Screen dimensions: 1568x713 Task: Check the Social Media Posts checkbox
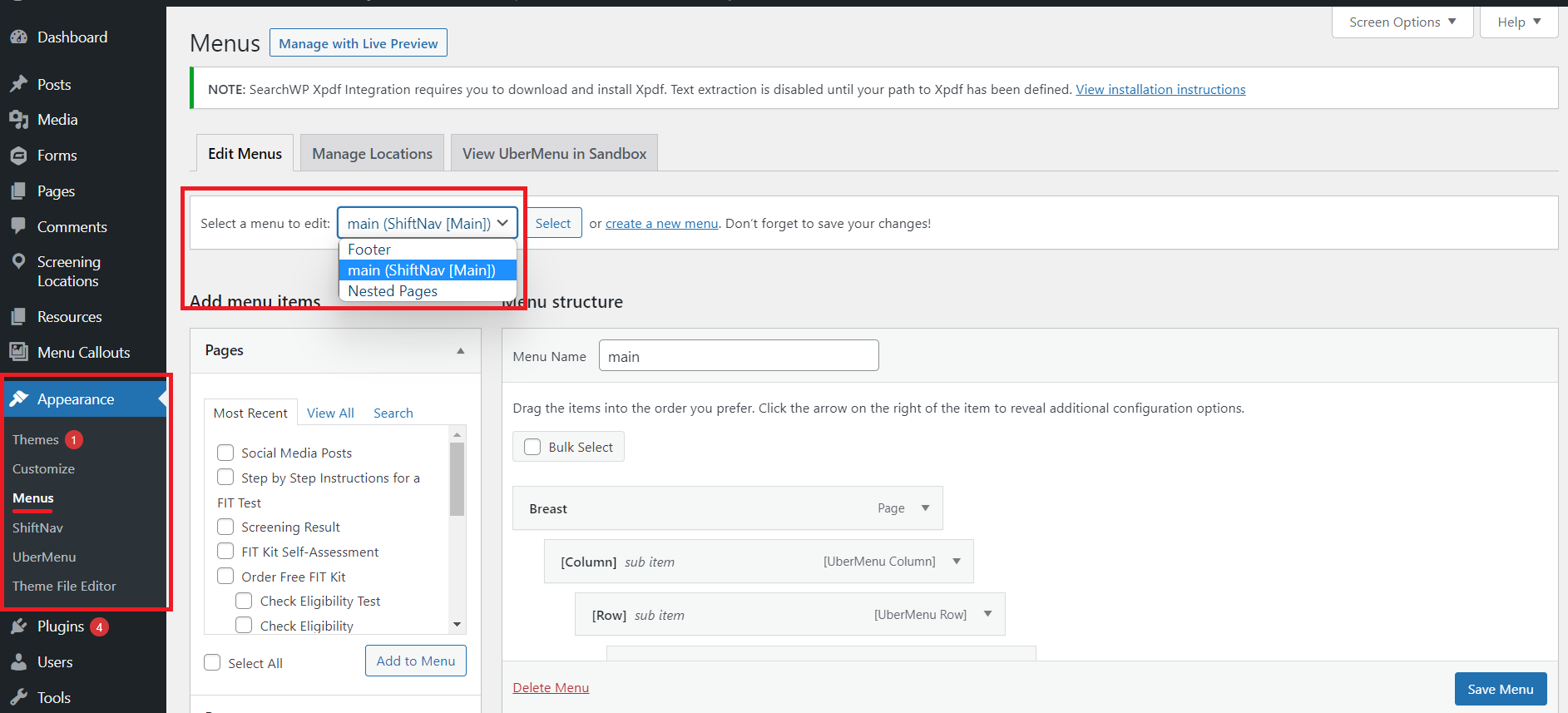(x=225, y=453)
